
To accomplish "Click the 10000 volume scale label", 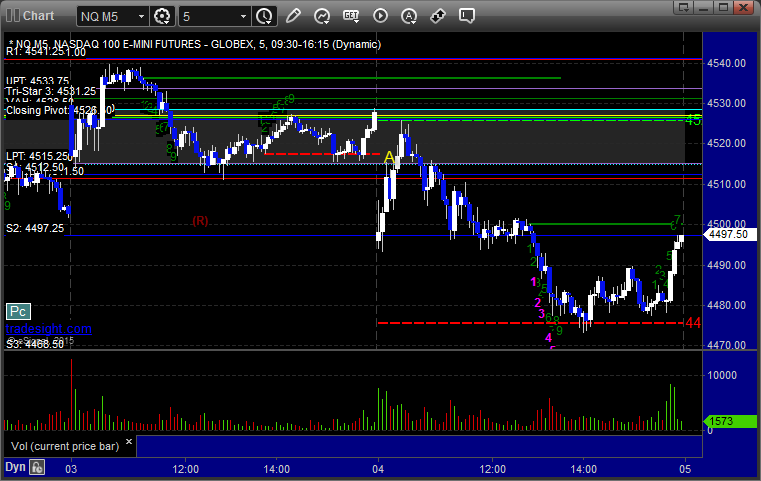I will [722, 375].
